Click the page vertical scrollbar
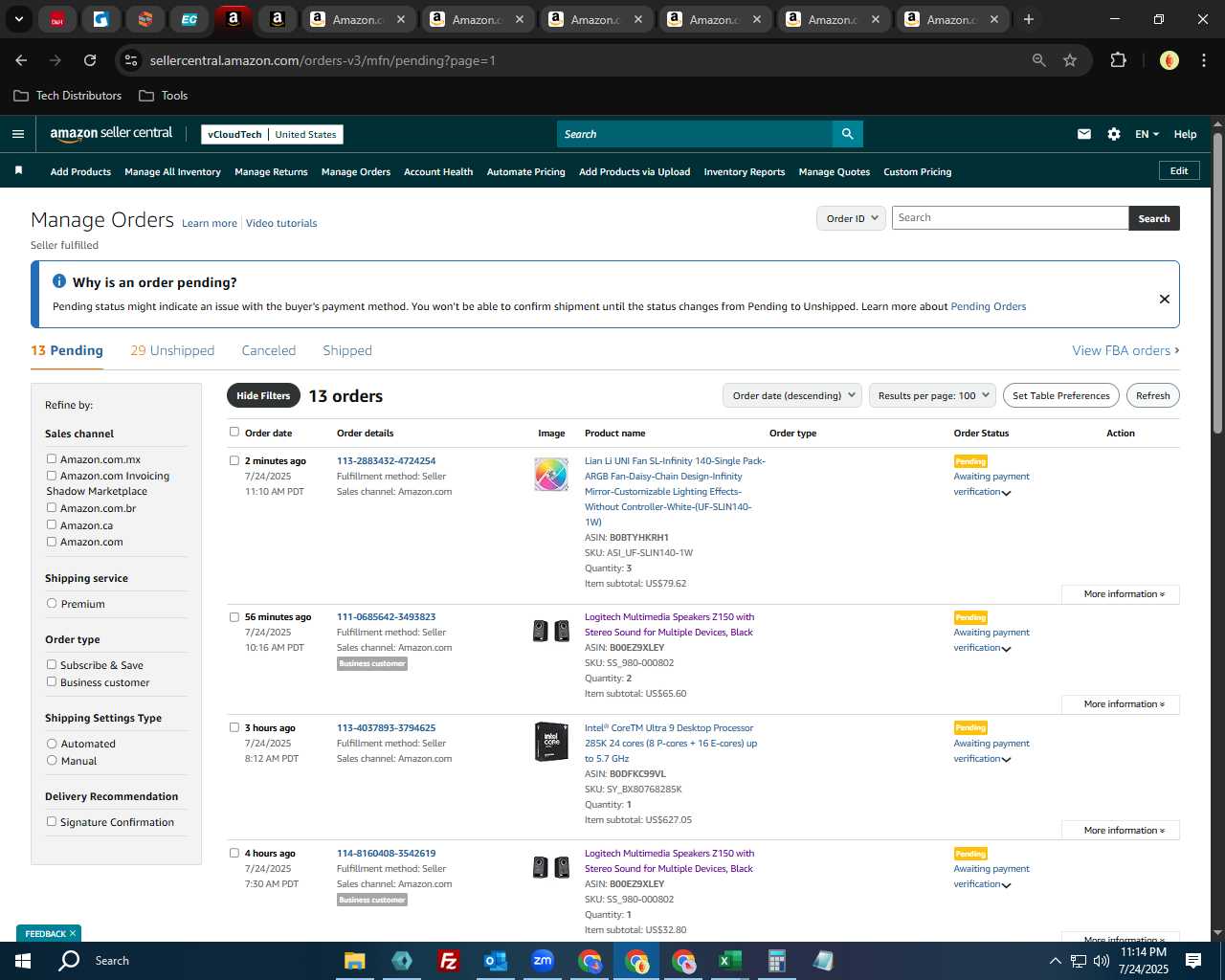This screenshot has width=1225, height=980. (x=1217, y=284)
